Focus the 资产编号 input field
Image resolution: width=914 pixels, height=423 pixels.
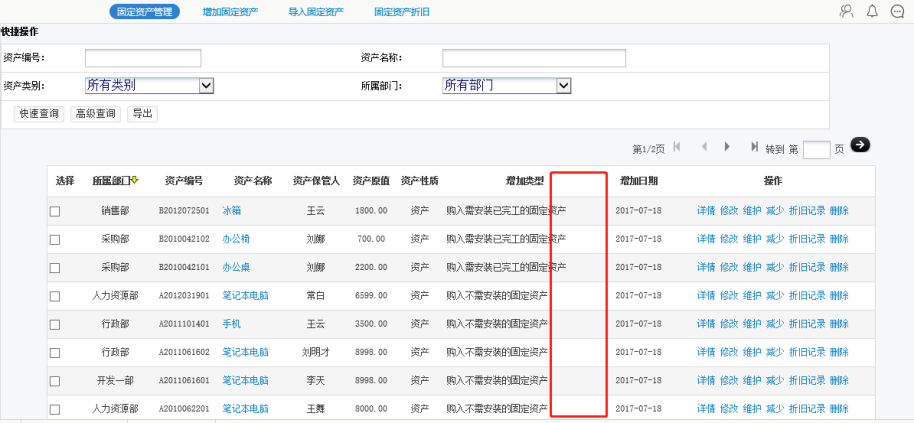point(143,58)
